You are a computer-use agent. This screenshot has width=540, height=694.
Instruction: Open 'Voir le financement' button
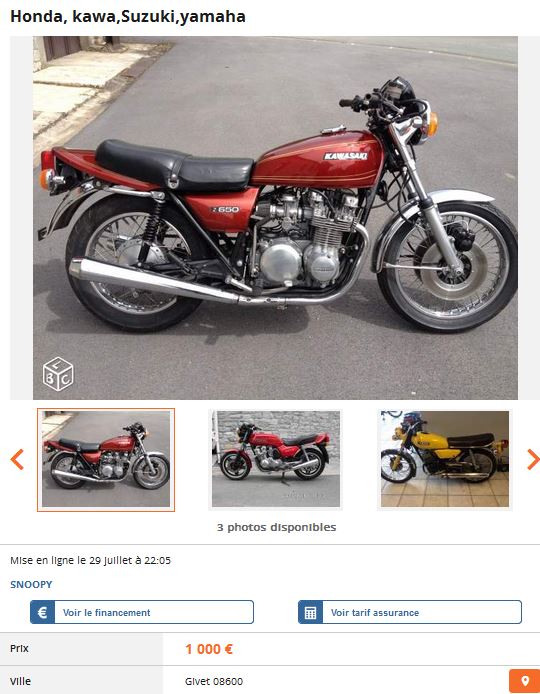(142, 612)
